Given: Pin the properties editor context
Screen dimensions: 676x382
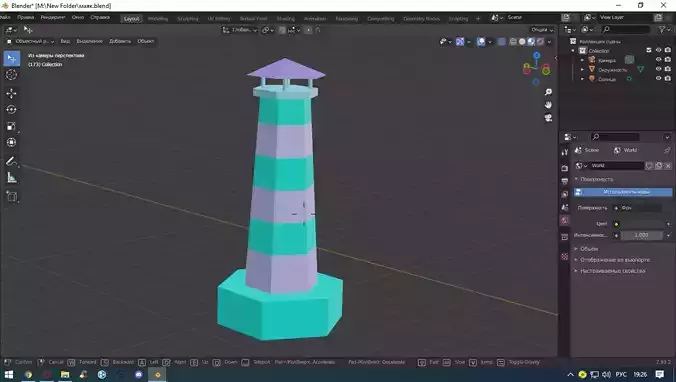Looking at the screenshot, I should click(667, 150).
